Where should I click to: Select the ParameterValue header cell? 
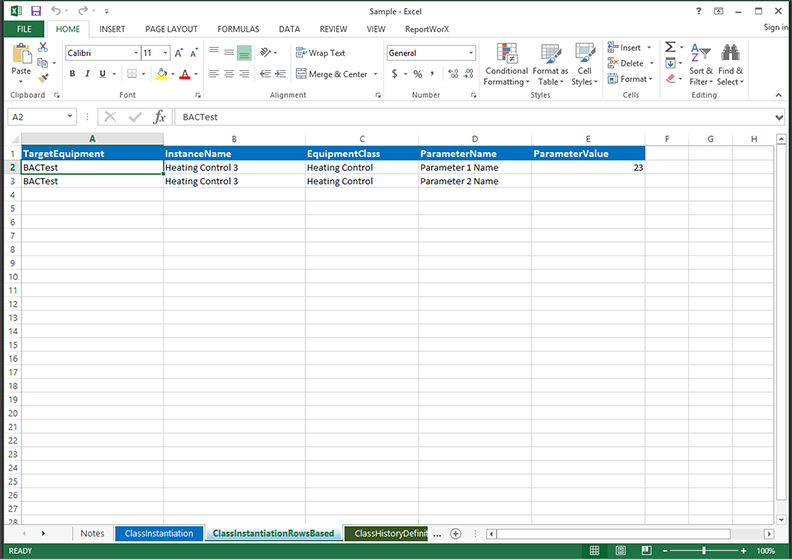point(588,154)
